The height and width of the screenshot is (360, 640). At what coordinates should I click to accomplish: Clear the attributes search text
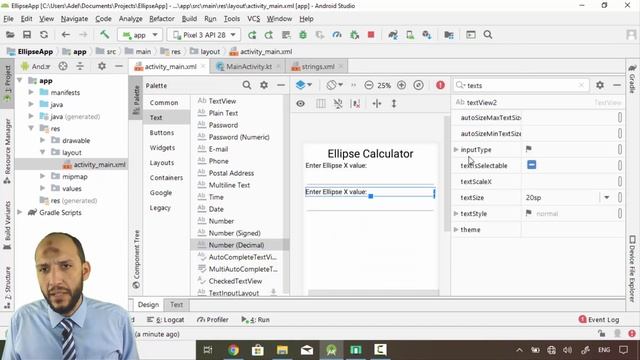(581, 85)
